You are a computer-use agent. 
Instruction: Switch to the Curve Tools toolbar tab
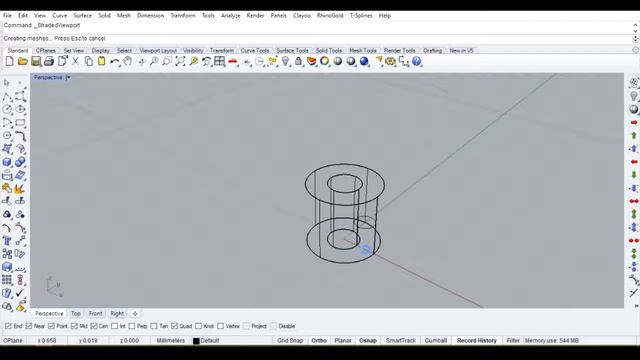point(255,51)
